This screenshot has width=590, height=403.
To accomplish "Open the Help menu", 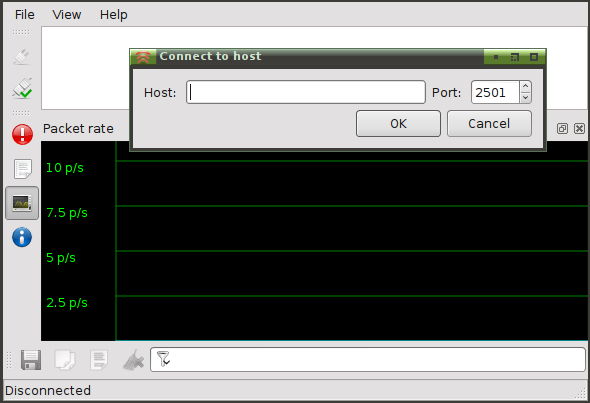I will [x=113, y=14].
